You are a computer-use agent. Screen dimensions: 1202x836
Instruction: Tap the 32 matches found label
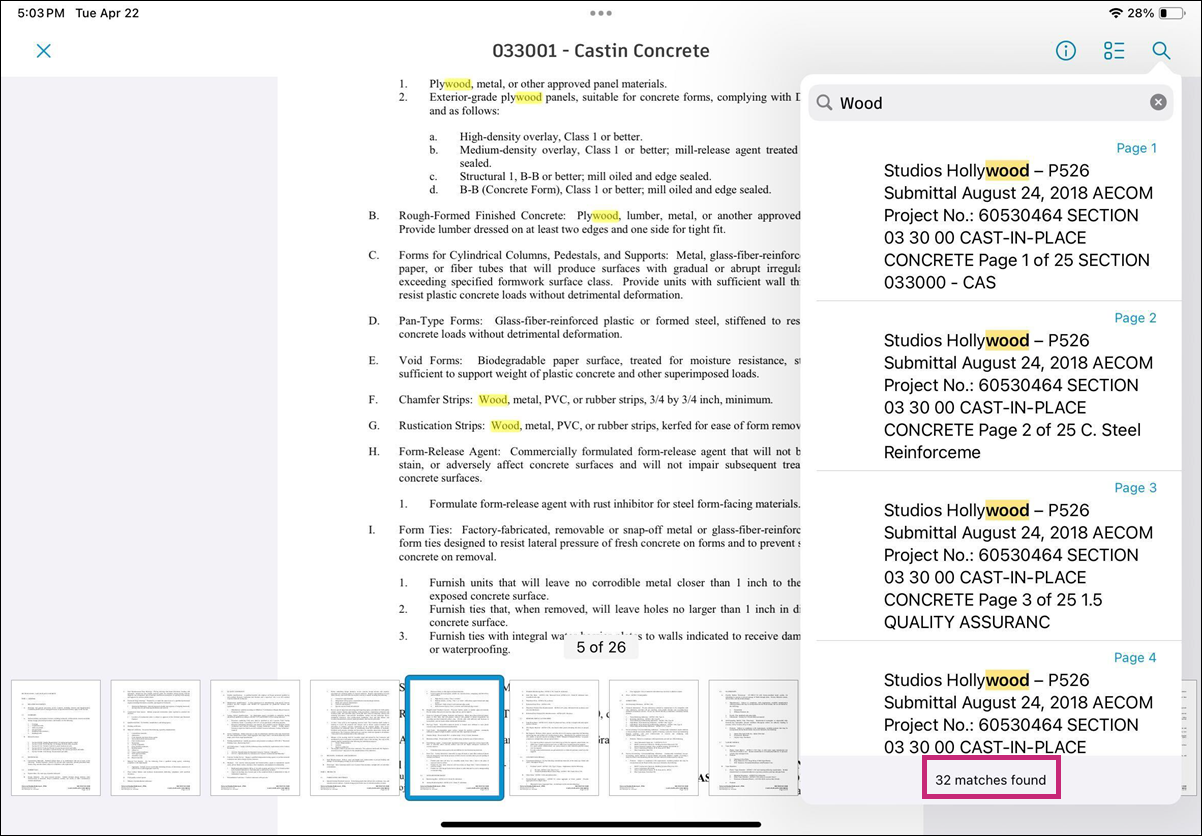(991, 780)
